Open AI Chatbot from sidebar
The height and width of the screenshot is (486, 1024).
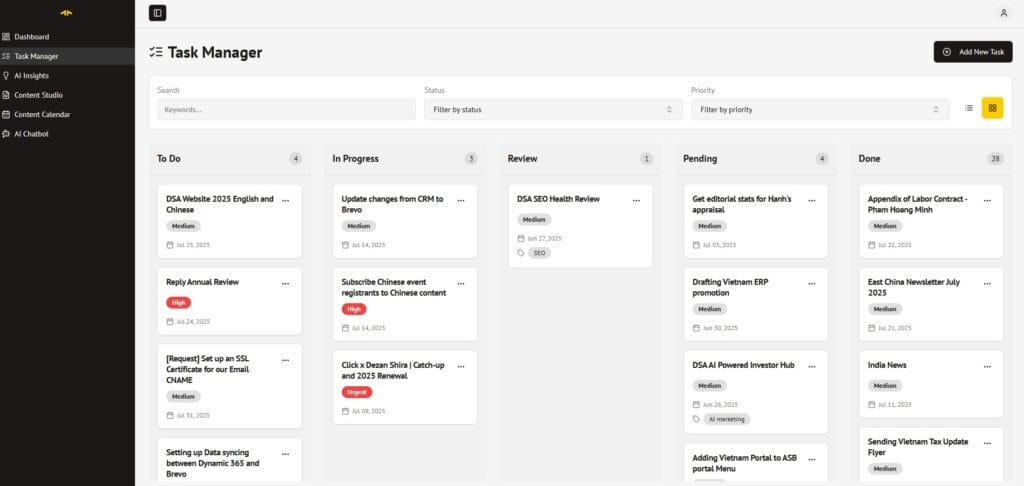click(x=31, y=134)
